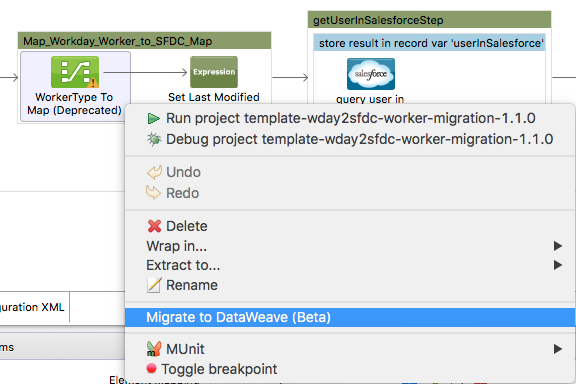Click the Redo menu entry

click(350, 193)
